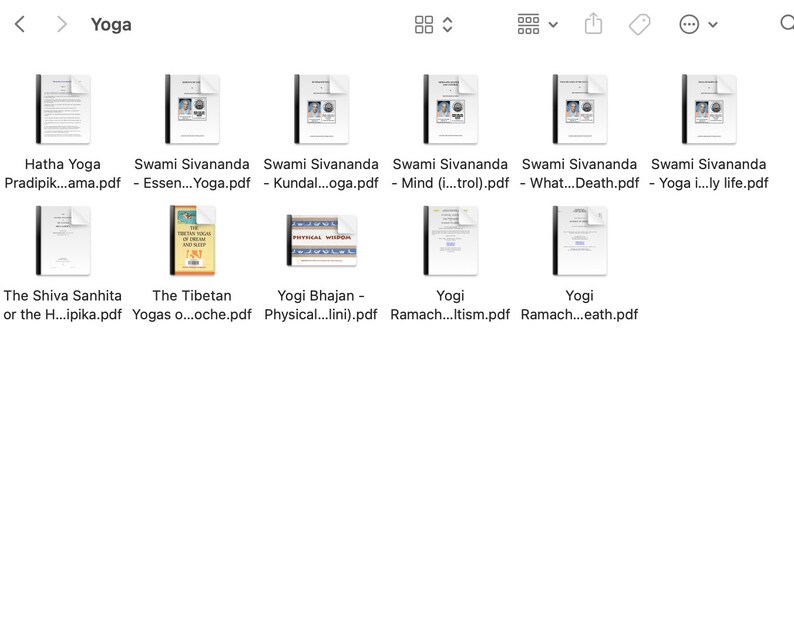Expand the action menu chevron

[x=713, y=24]
